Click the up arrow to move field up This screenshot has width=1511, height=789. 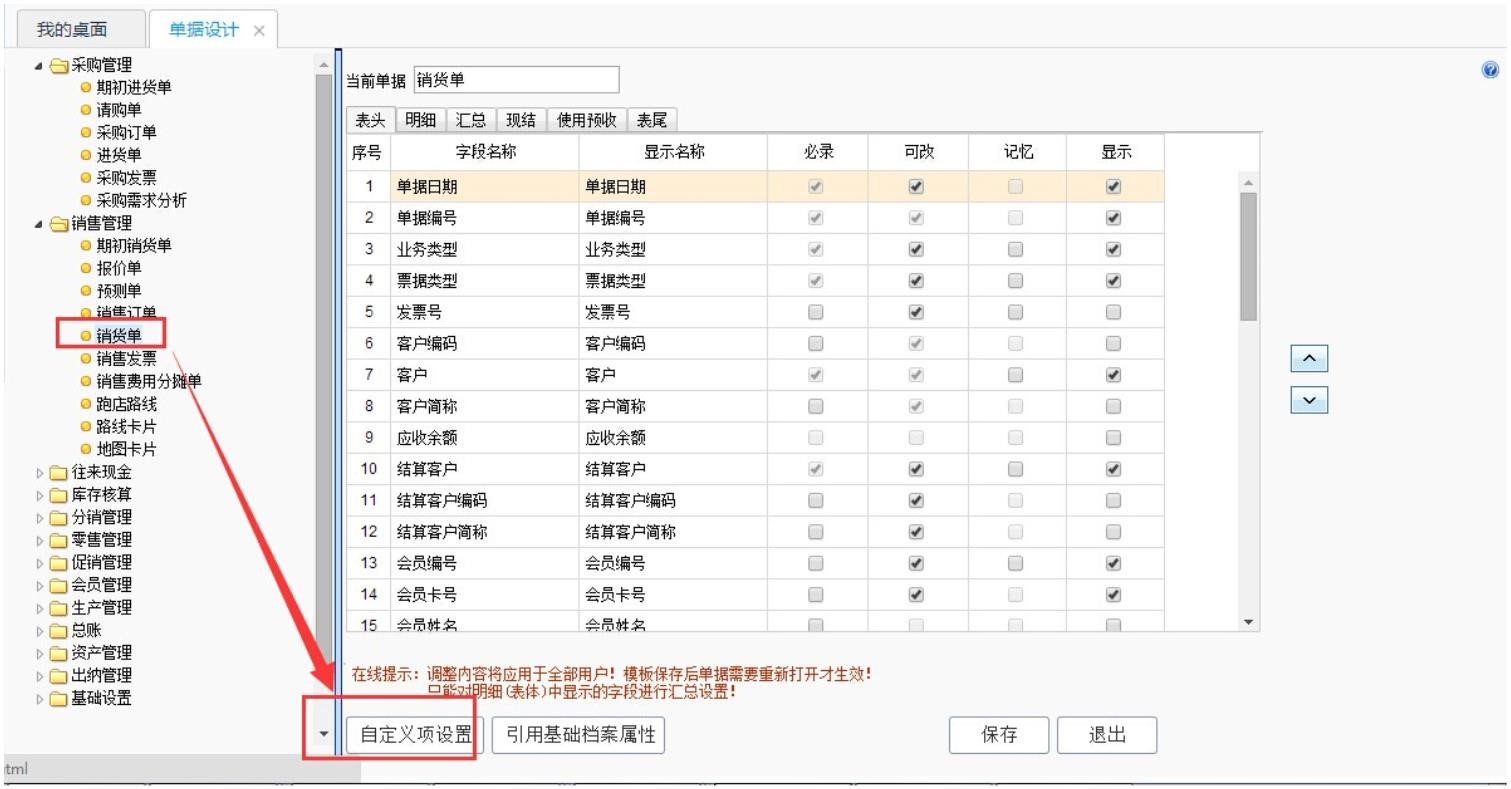click(x=1308, y=357)
